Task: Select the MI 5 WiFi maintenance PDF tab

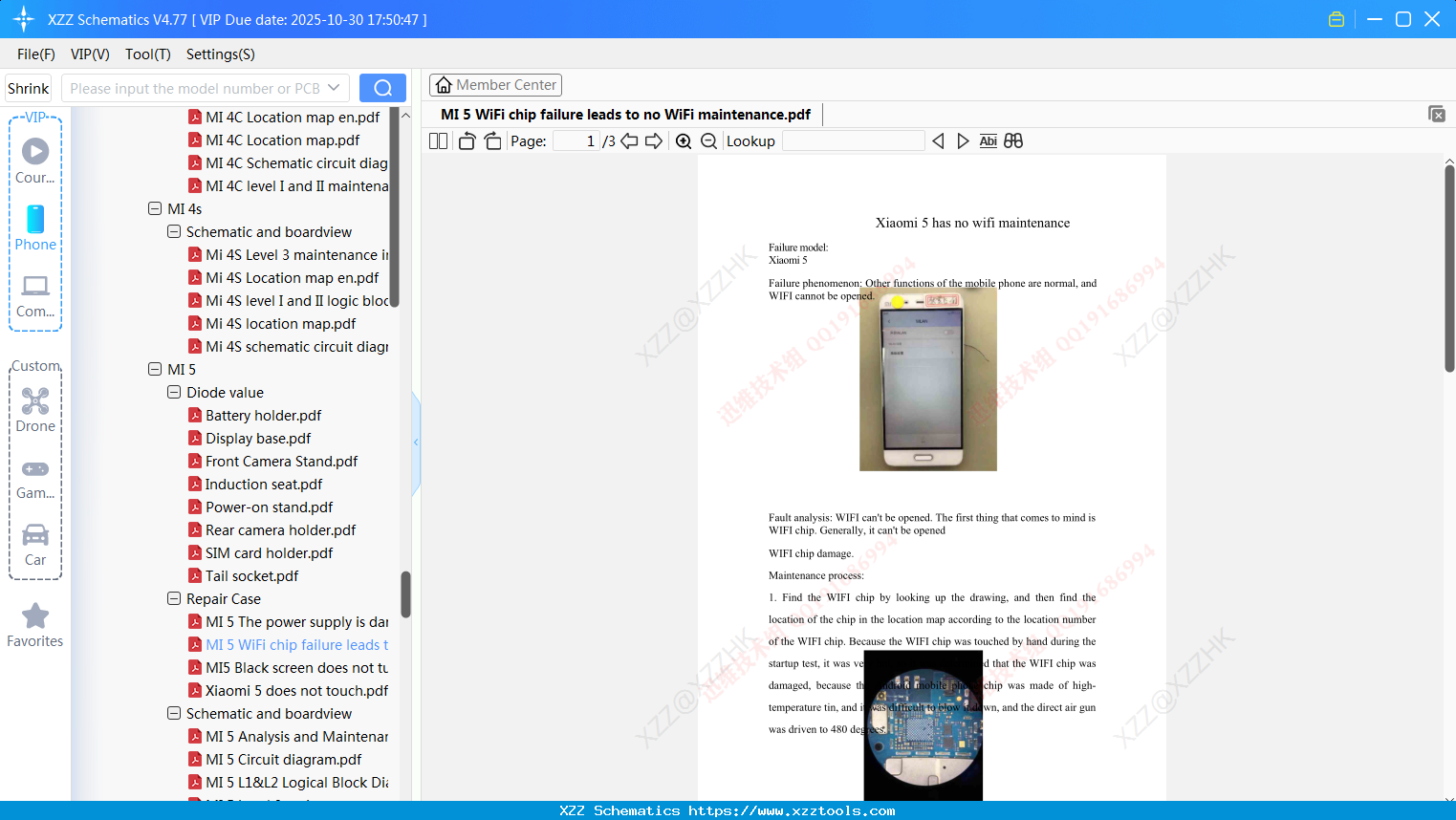Action: (x=627, y=114)
